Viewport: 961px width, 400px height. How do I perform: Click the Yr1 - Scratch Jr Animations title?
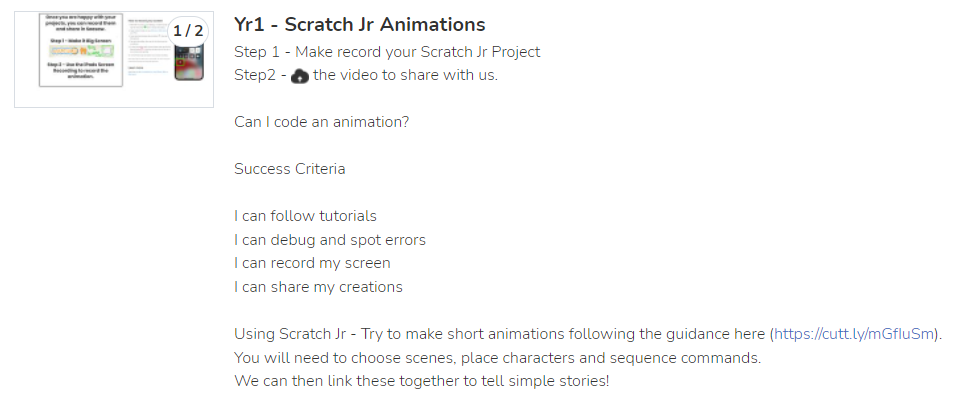(x=359, y=25)
